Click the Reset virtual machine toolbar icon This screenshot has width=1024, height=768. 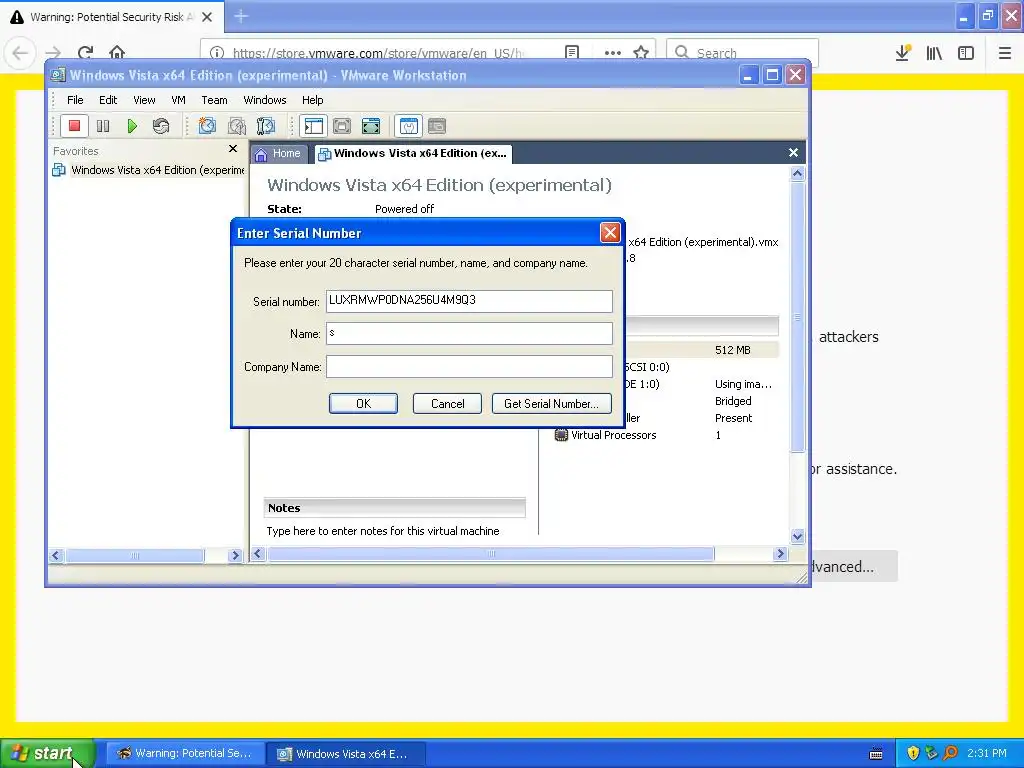[161, 126]
